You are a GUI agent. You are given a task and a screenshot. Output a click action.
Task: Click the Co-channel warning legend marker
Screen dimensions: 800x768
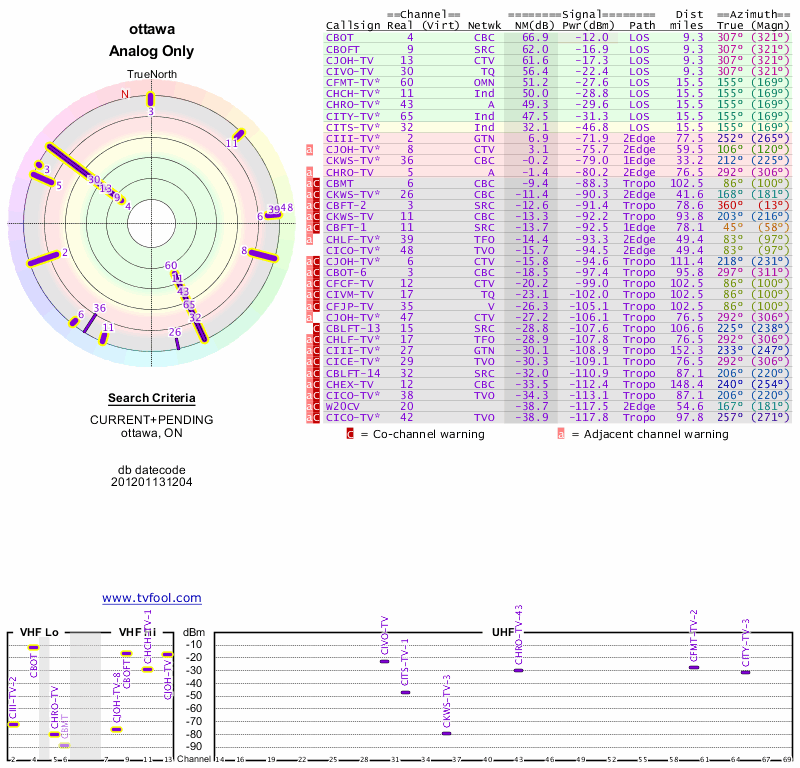(x=350, y=434)
